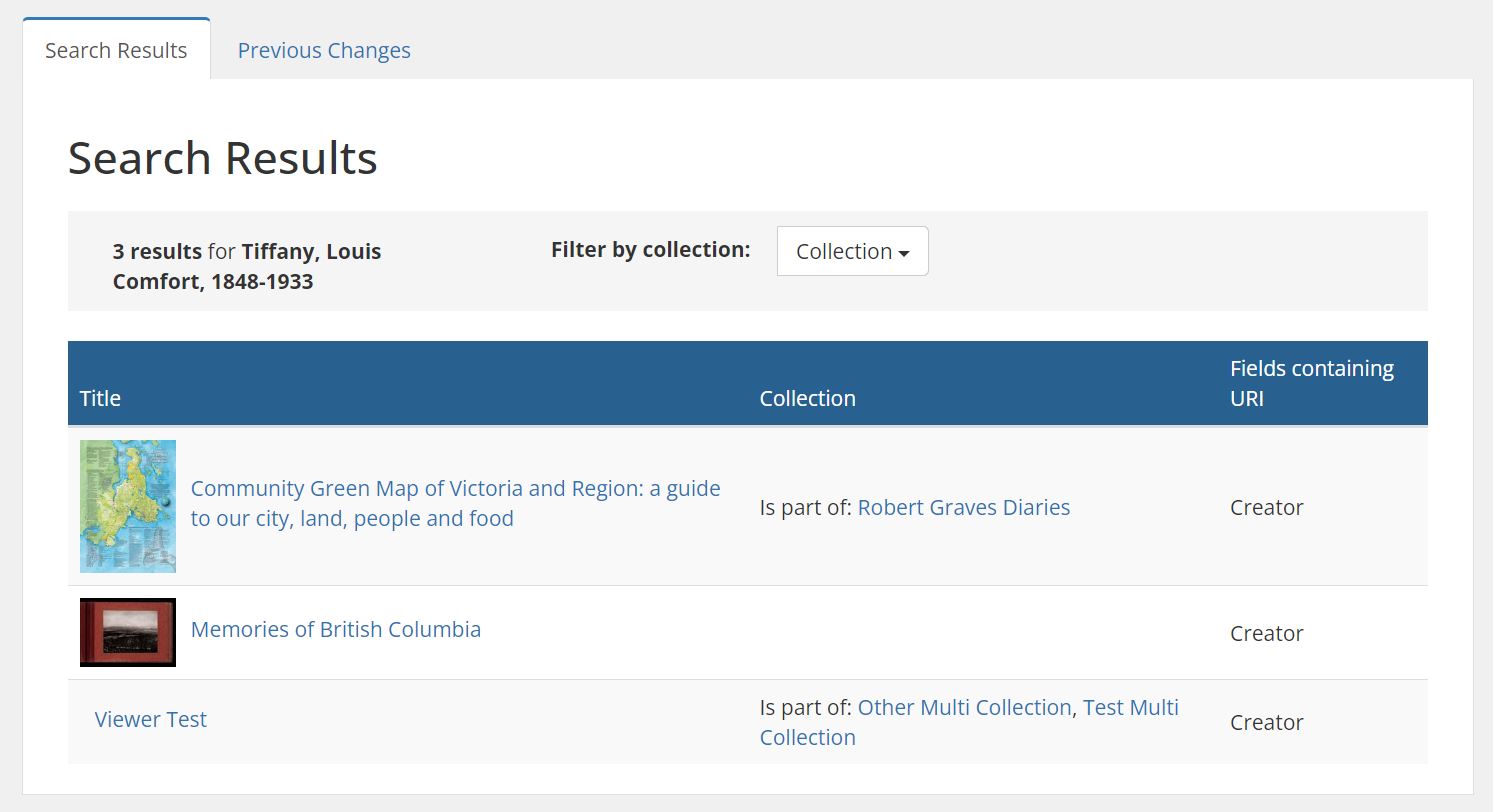Click the Community Green Map thumbnail image

pos(128,506)
